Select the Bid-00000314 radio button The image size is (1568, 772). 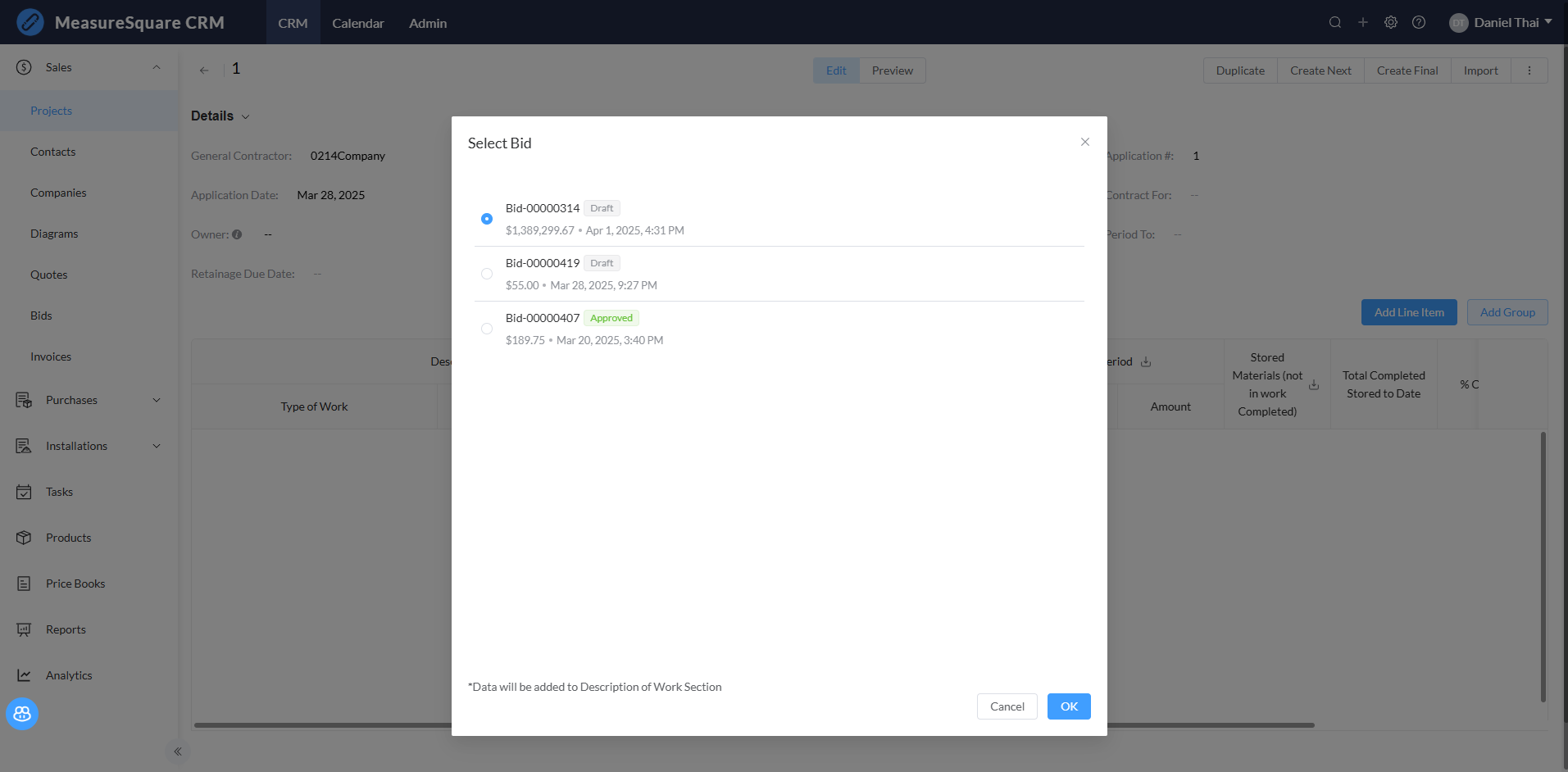click(x=487, y=219)
